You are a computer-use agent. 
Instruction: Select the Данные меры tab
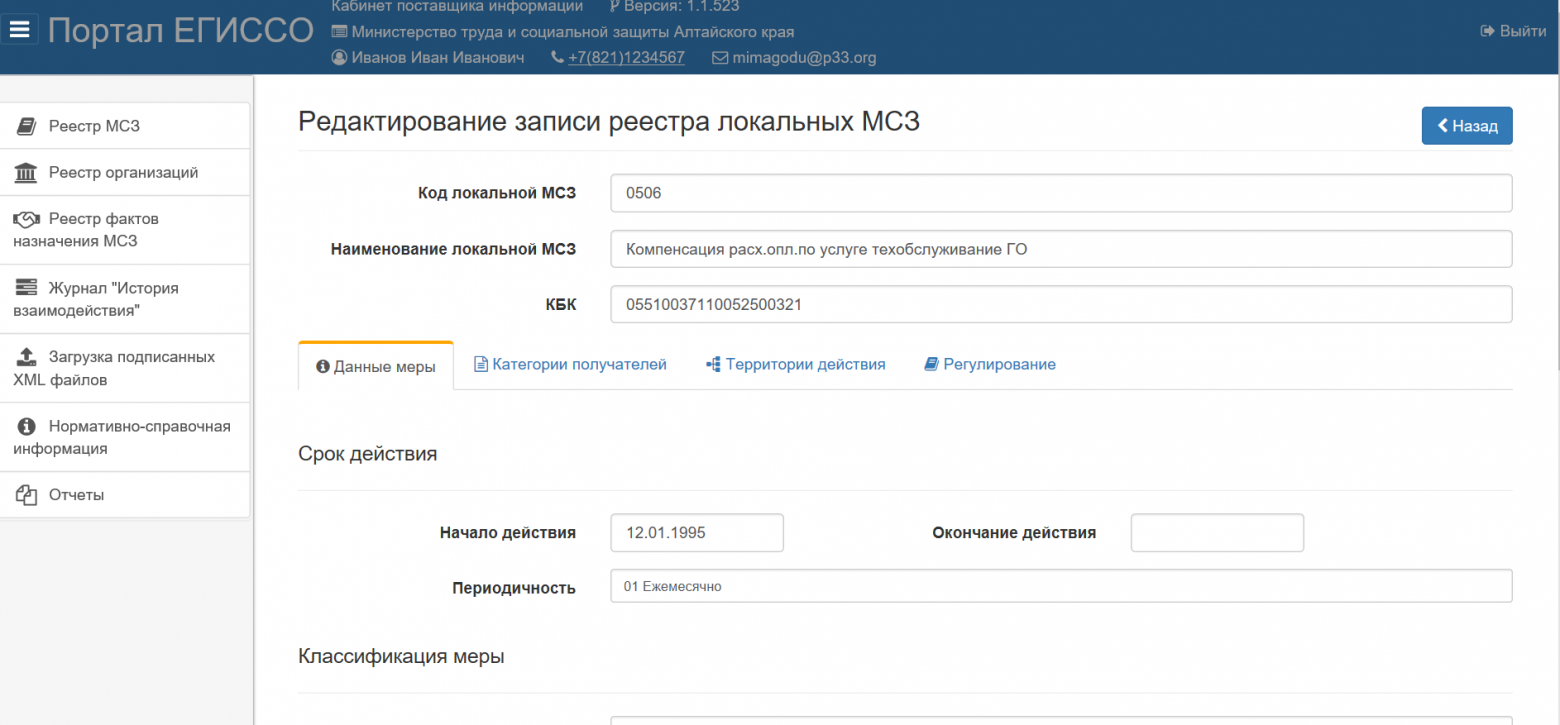coord(376,367)
